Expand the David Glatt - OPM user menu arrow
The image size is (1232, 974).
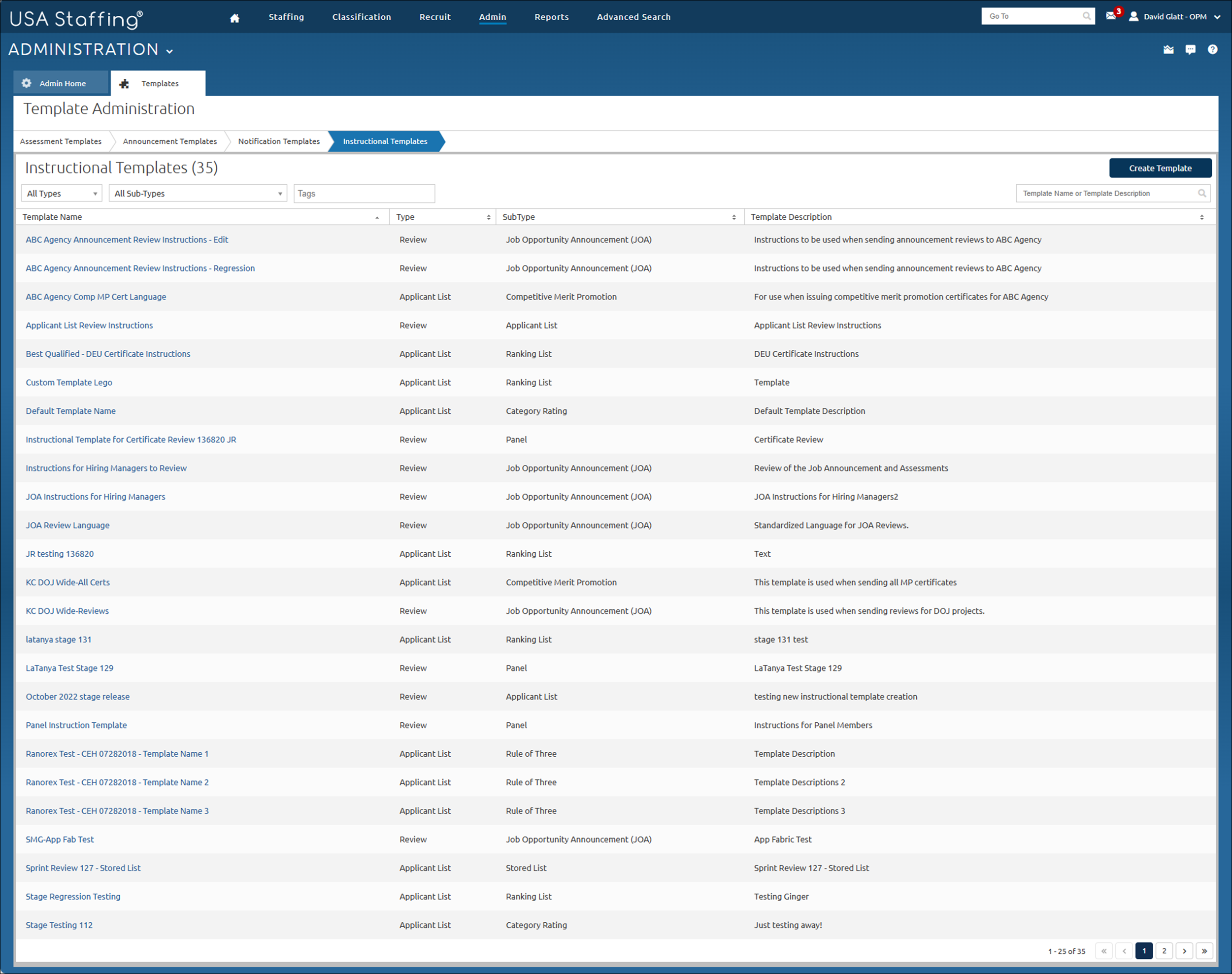tap(1217, 17)
